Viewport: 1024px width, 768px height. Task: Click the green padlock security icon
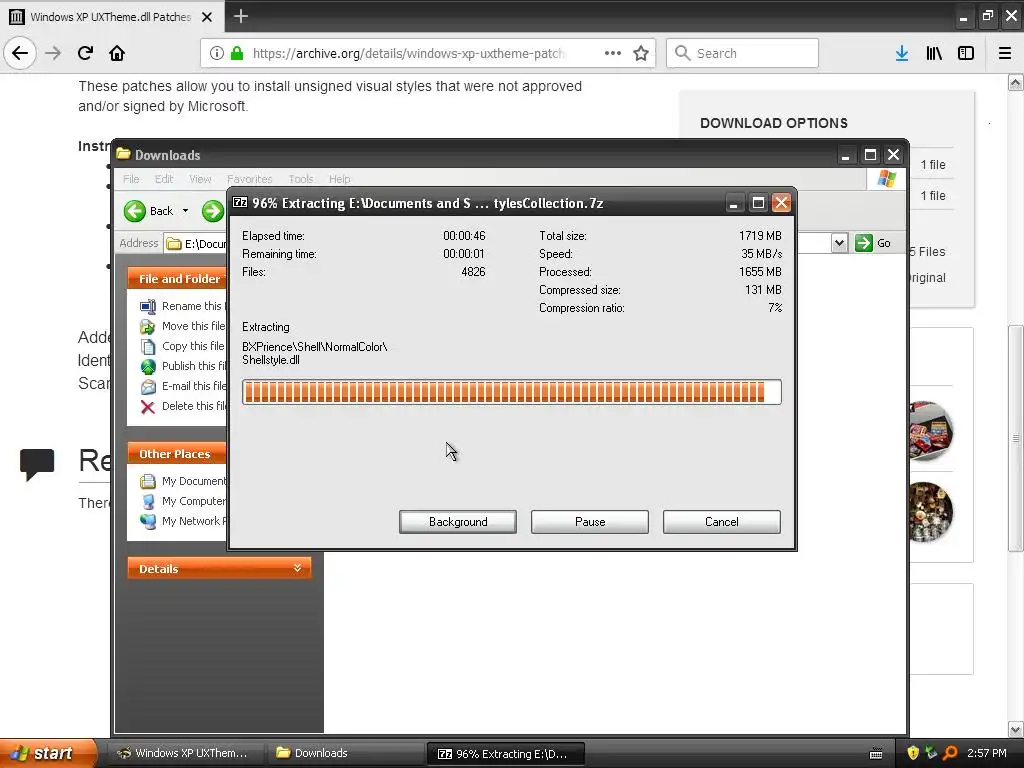237,53
